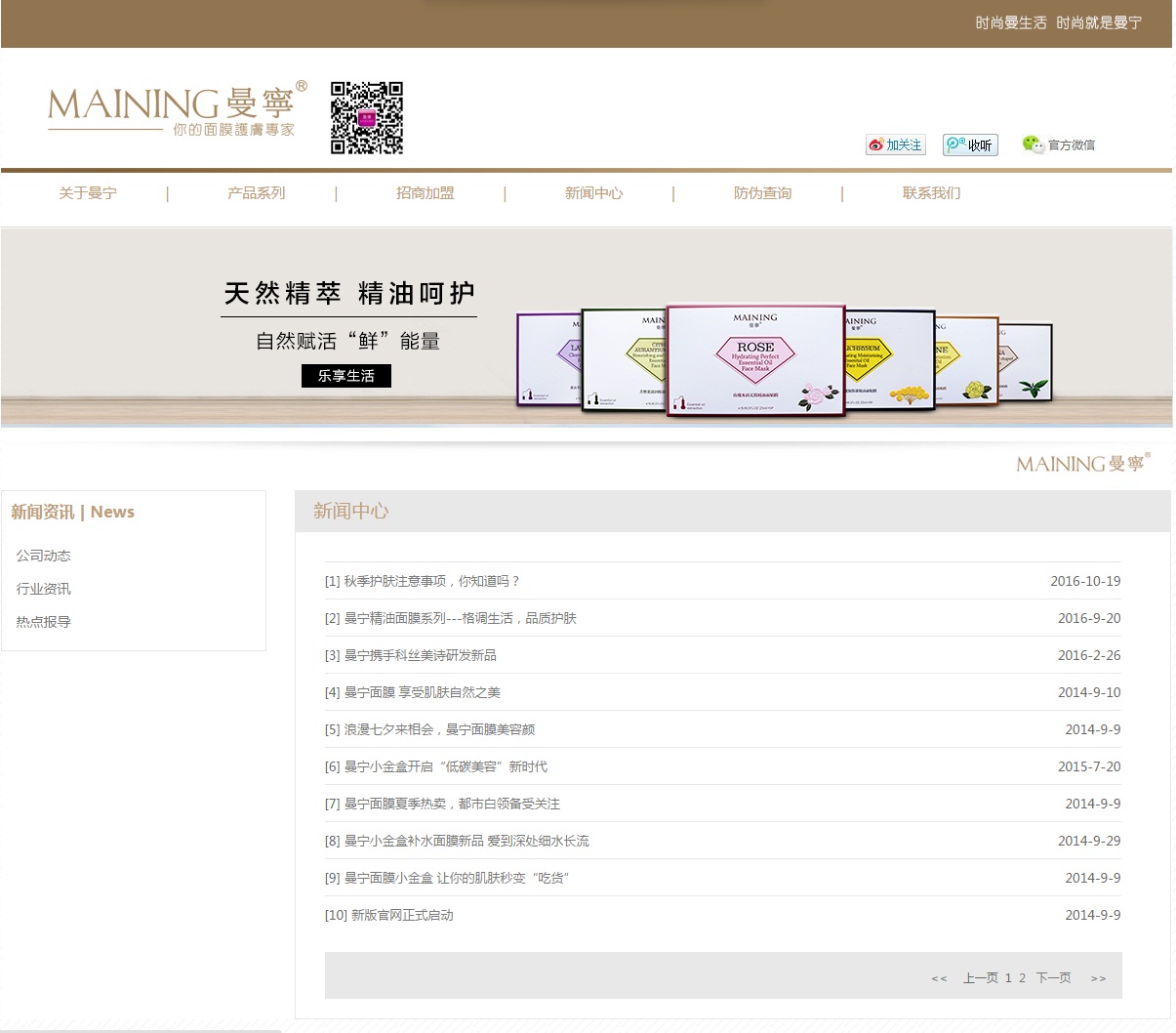
Task: Open the 关于曼宁 menu item
Action: (88, 193)
